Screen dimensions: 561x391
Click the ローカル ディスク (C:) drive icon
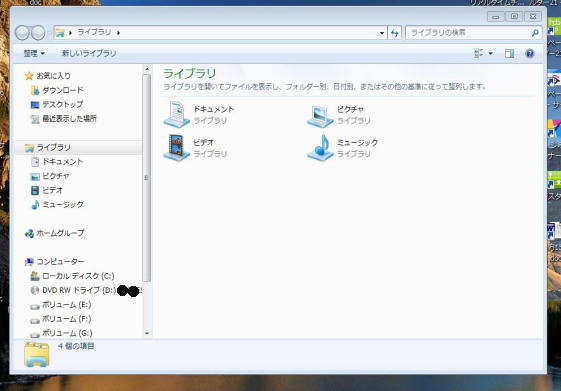[x=35, y=276]
